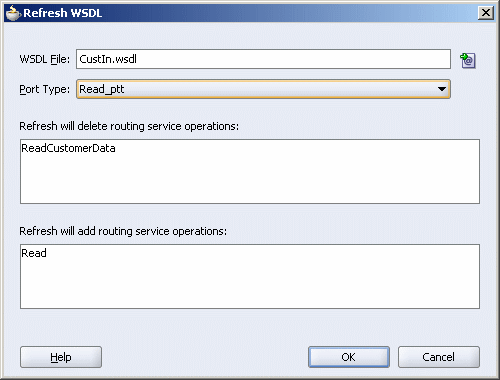This screenshot has height=380, width=500.
Task: Click the browse WSDL file icon
Action: (x=468, y=60)
